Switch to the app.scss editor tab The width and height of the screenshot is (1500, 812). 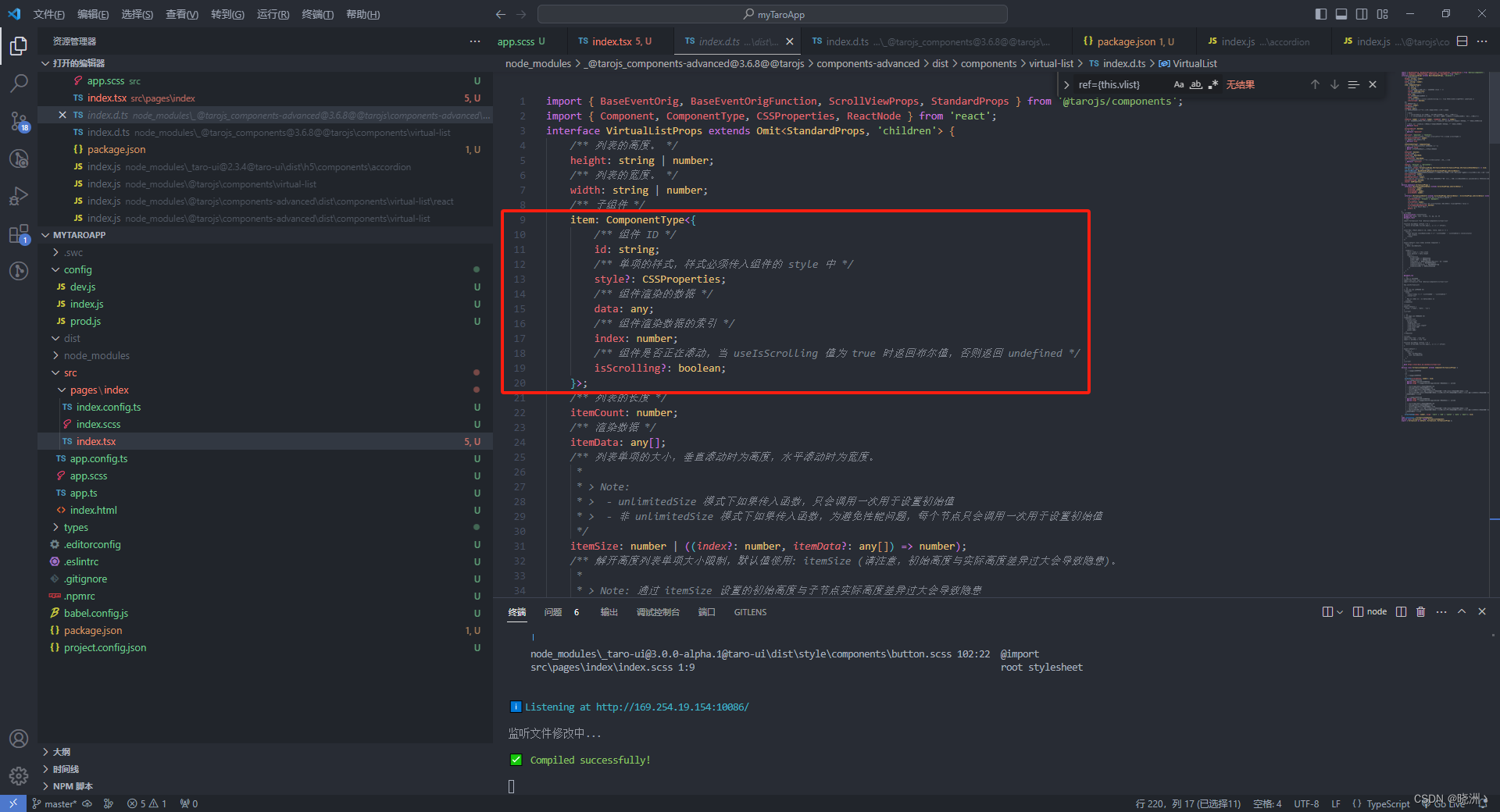tap(521, 41)
